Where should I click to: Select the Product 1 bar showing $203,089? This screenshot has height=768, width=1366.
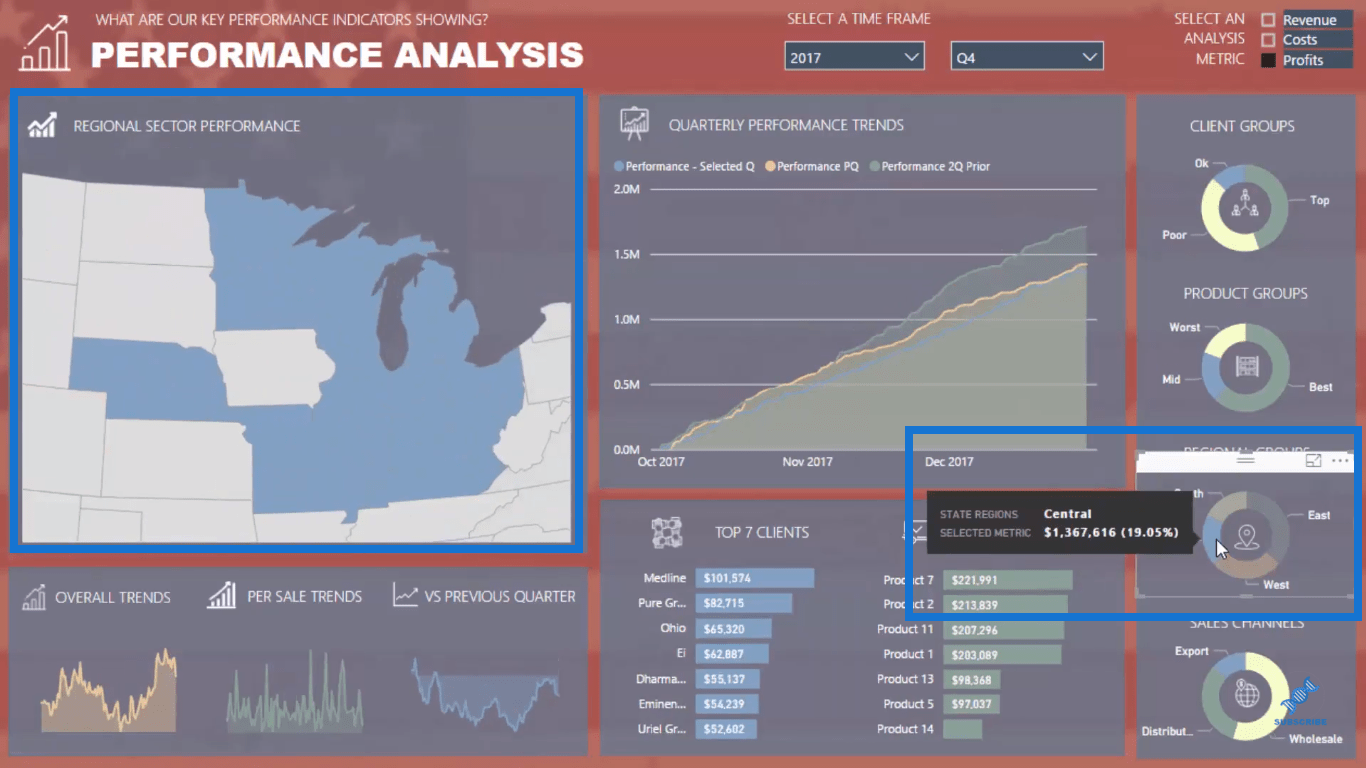pyautogui.click(x=1002, y=654)
